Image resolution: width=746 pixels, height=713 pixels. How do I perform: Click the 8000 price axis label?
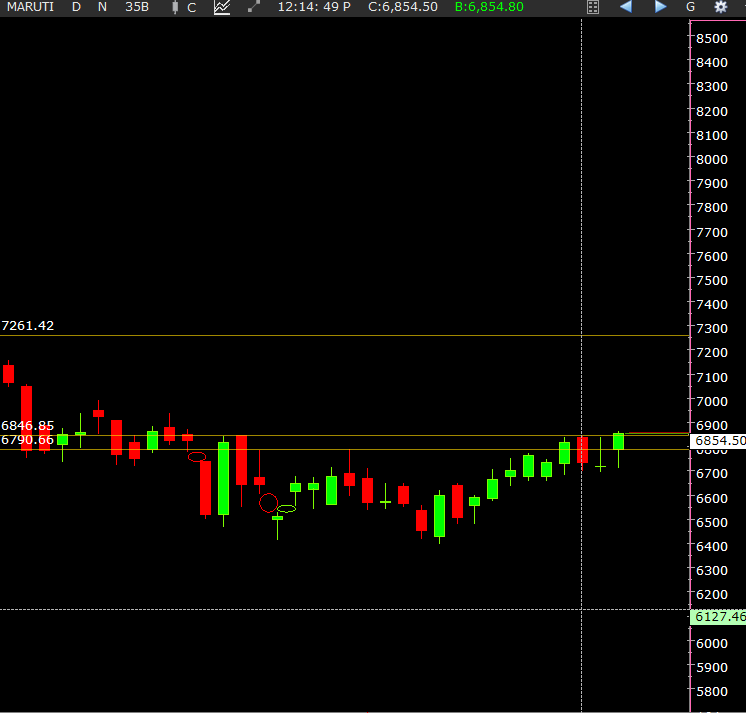[712, 159]
